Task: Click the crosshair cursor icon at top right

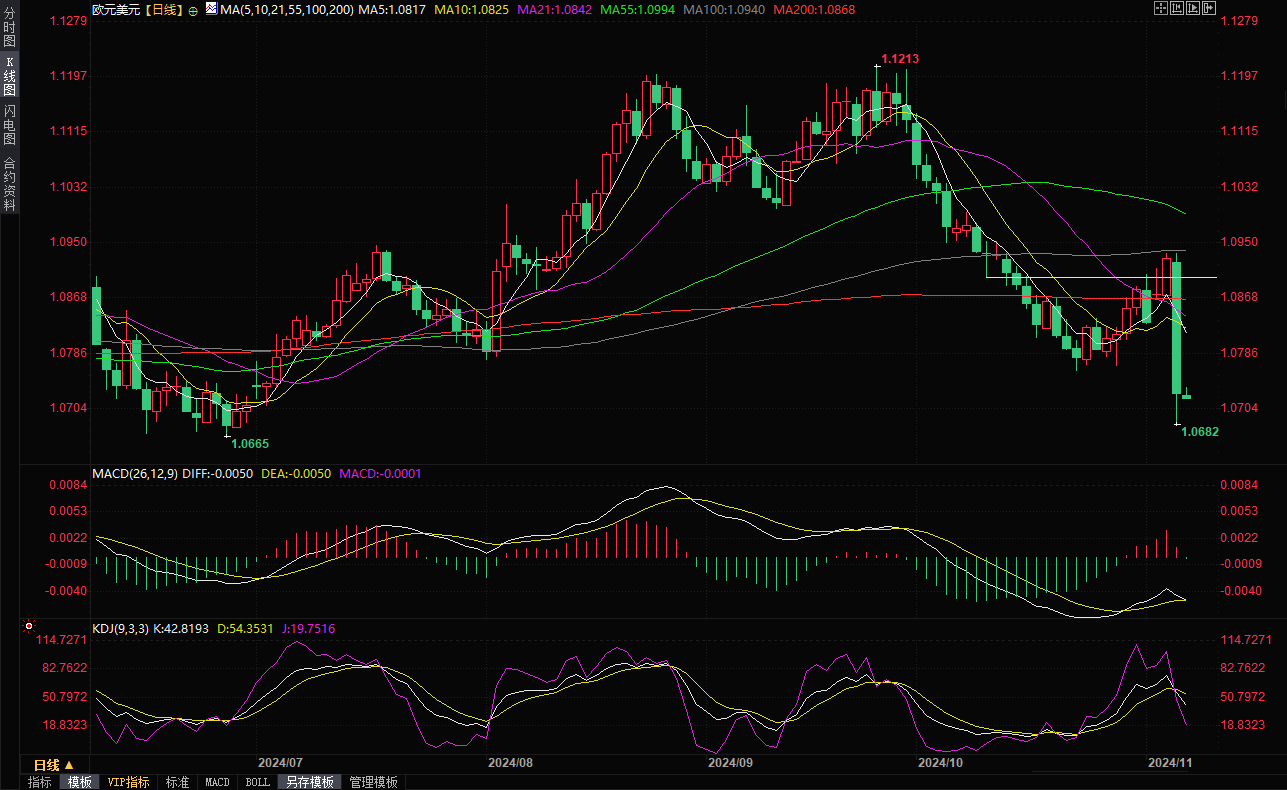Action: [x=1160, y=9]
